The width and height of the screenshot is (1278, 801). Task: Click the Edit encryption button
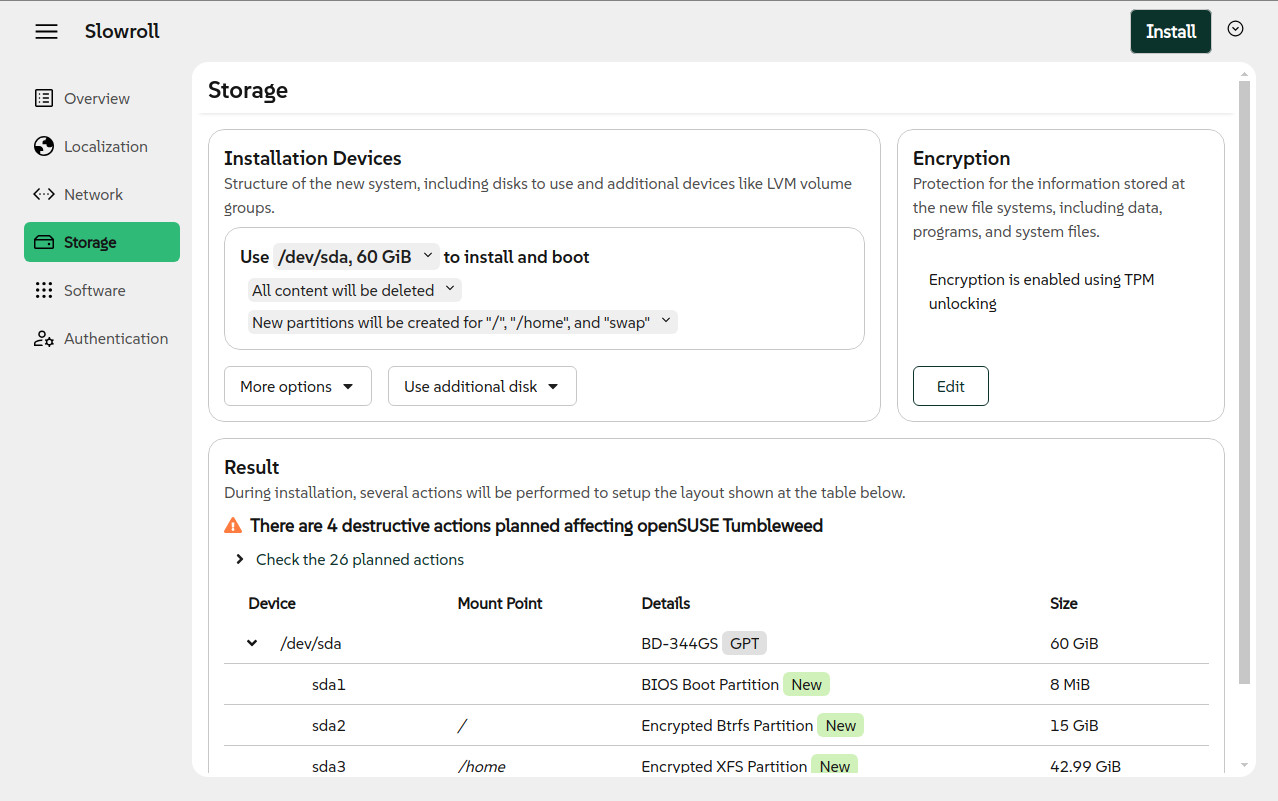951,386
